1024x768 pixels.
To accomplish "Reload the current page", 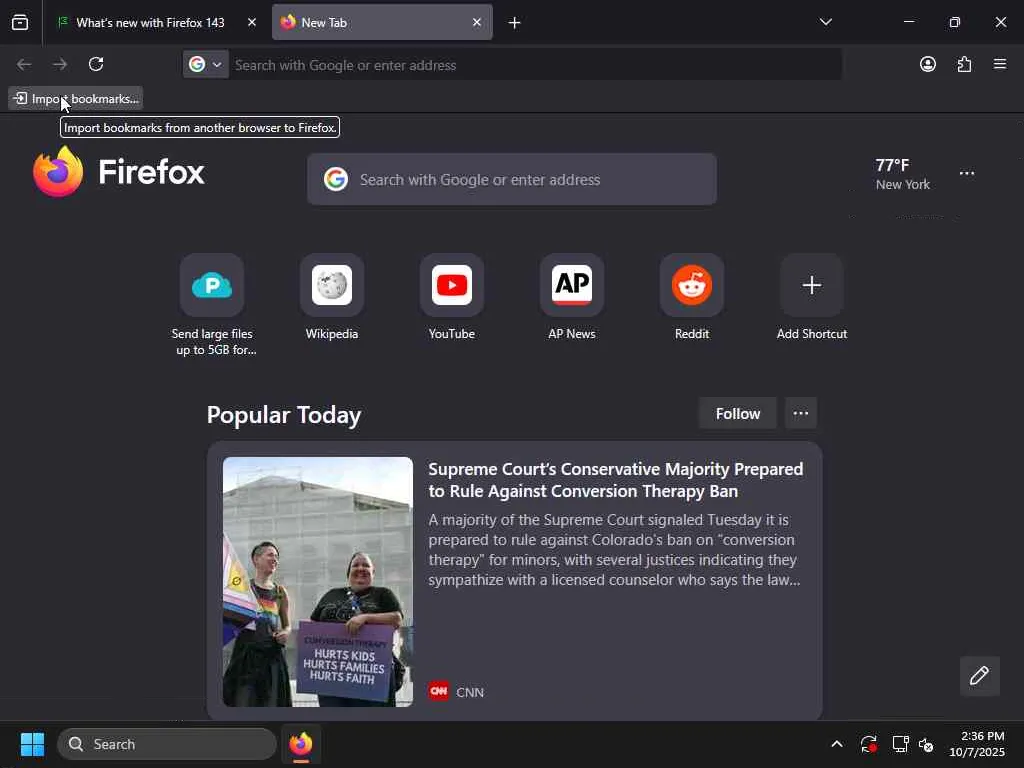I will click(96, 64).
